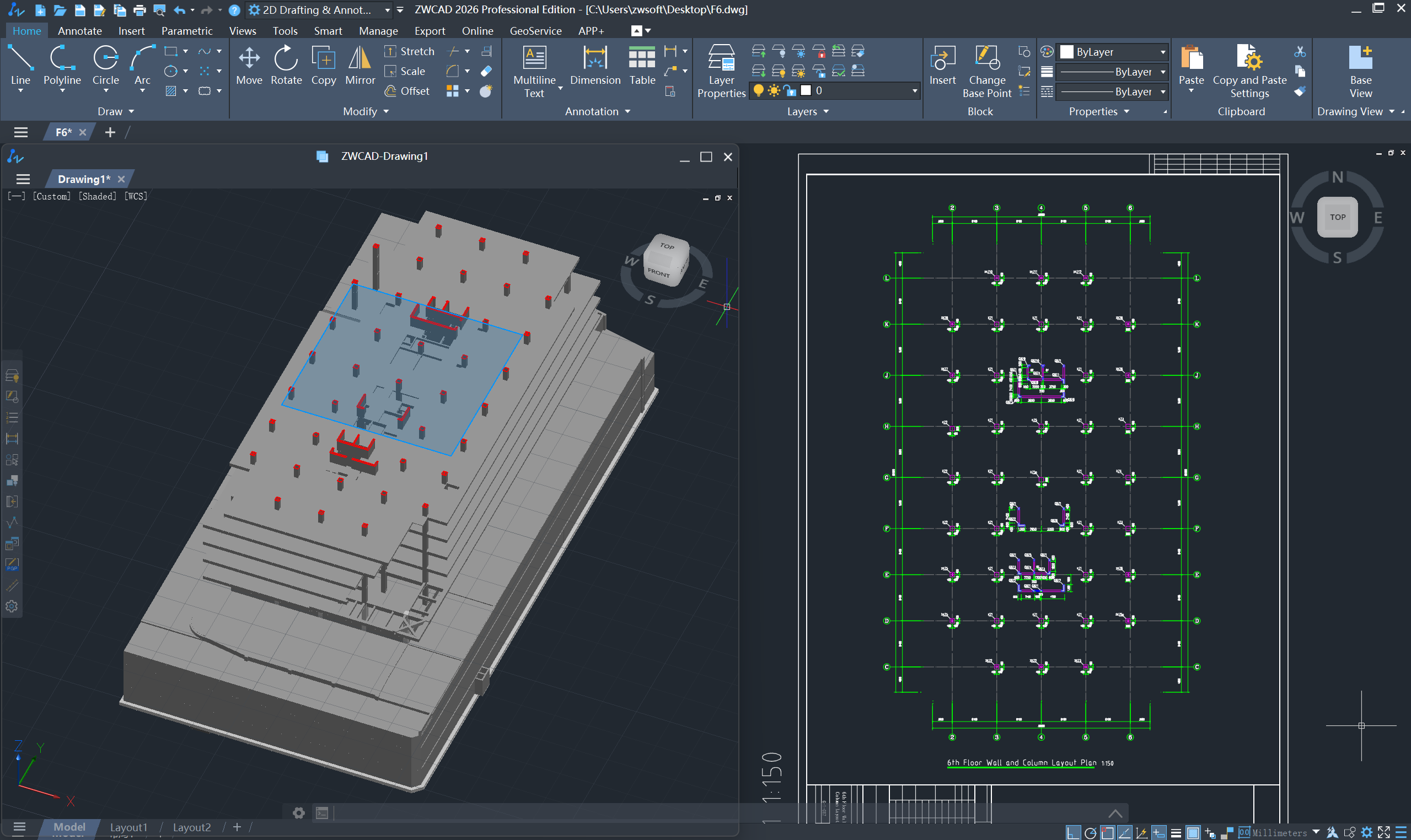Toggle dynamic input in status bar
This screenshot has width=1411, height=840.
tap(1158, 832)
